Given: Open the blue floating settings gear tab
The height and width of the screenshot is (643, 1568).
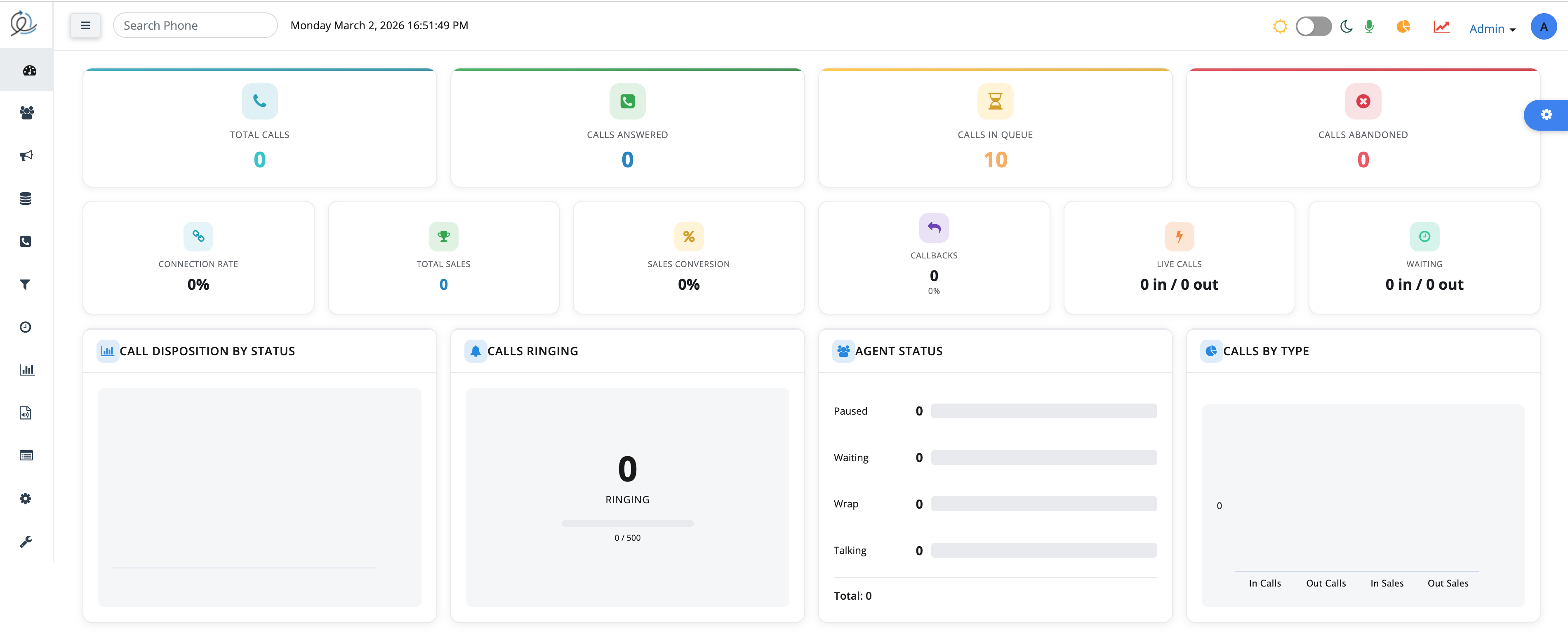Looking at the screenshot, I should click(1546, 114).
